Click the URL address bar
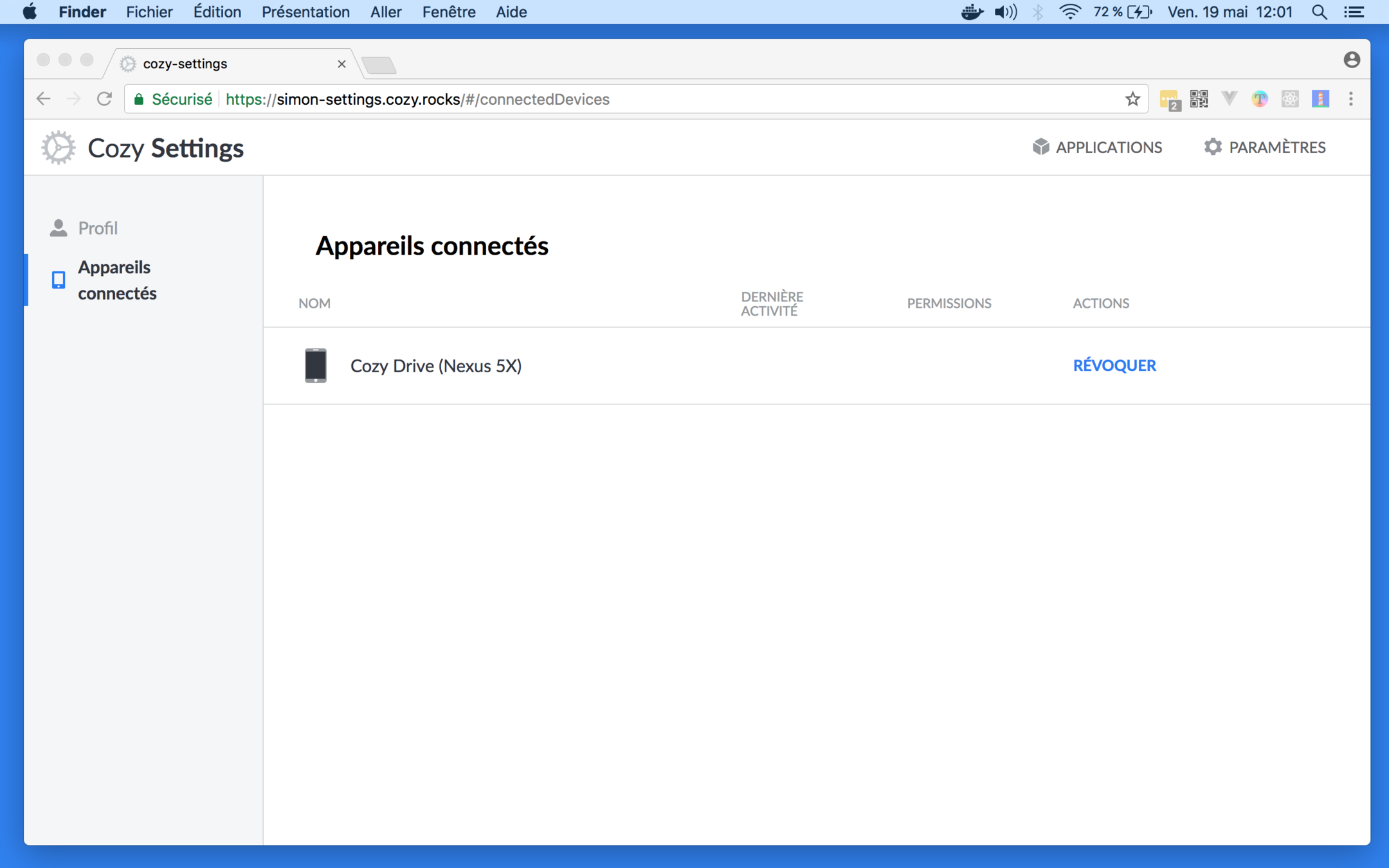The image size is (1389, 868). point(643,99)
